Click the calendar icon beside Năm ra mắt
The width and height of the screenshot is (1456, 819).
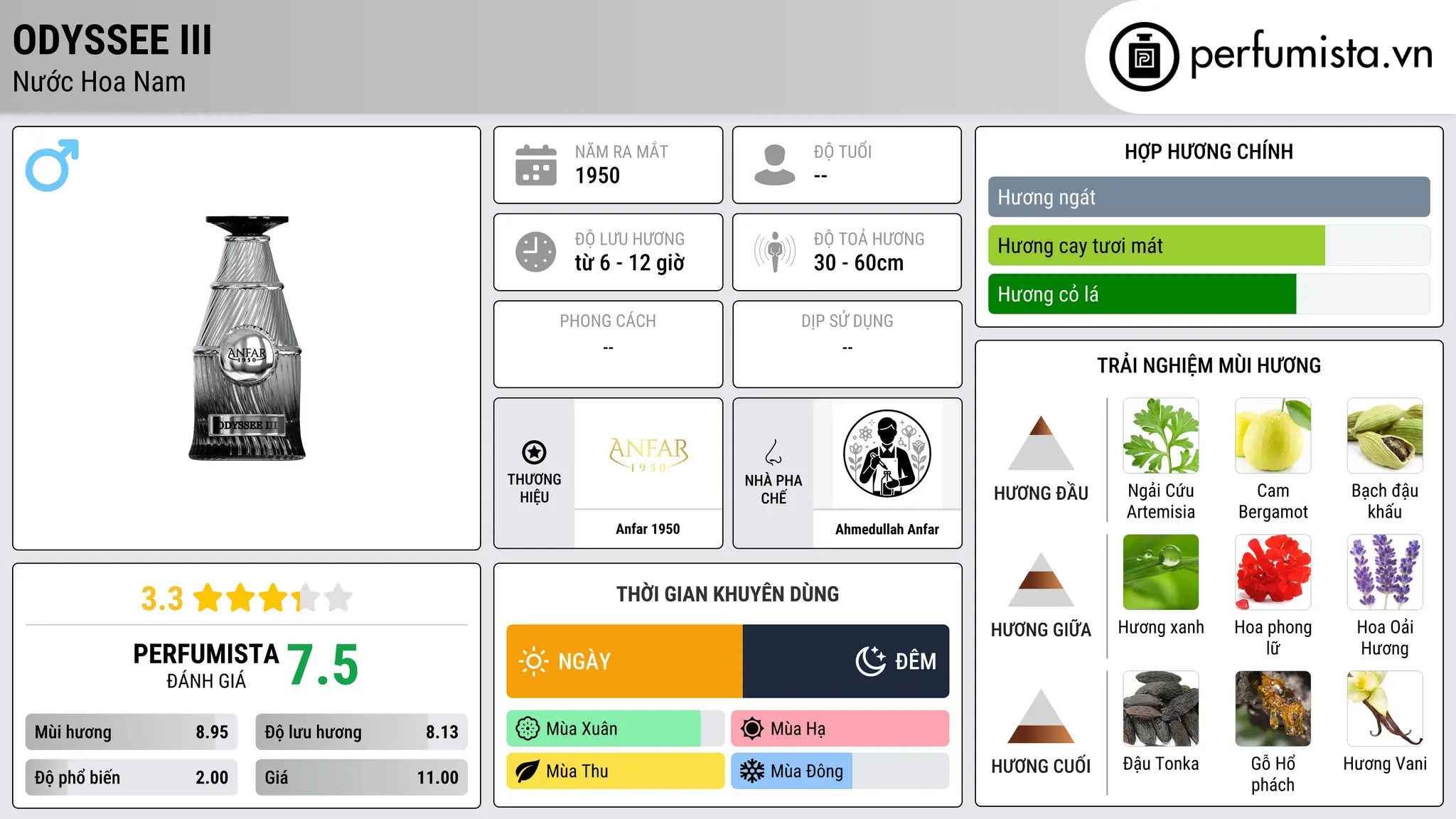[x=536, y=165]
